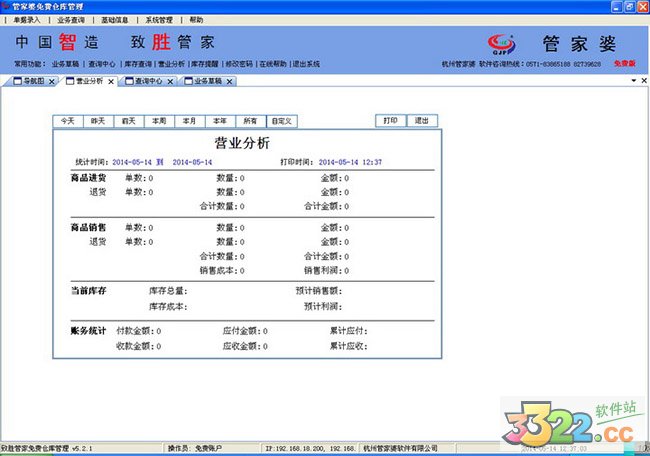
Task: Click the 当前库存 section heading
Action: 88,291
